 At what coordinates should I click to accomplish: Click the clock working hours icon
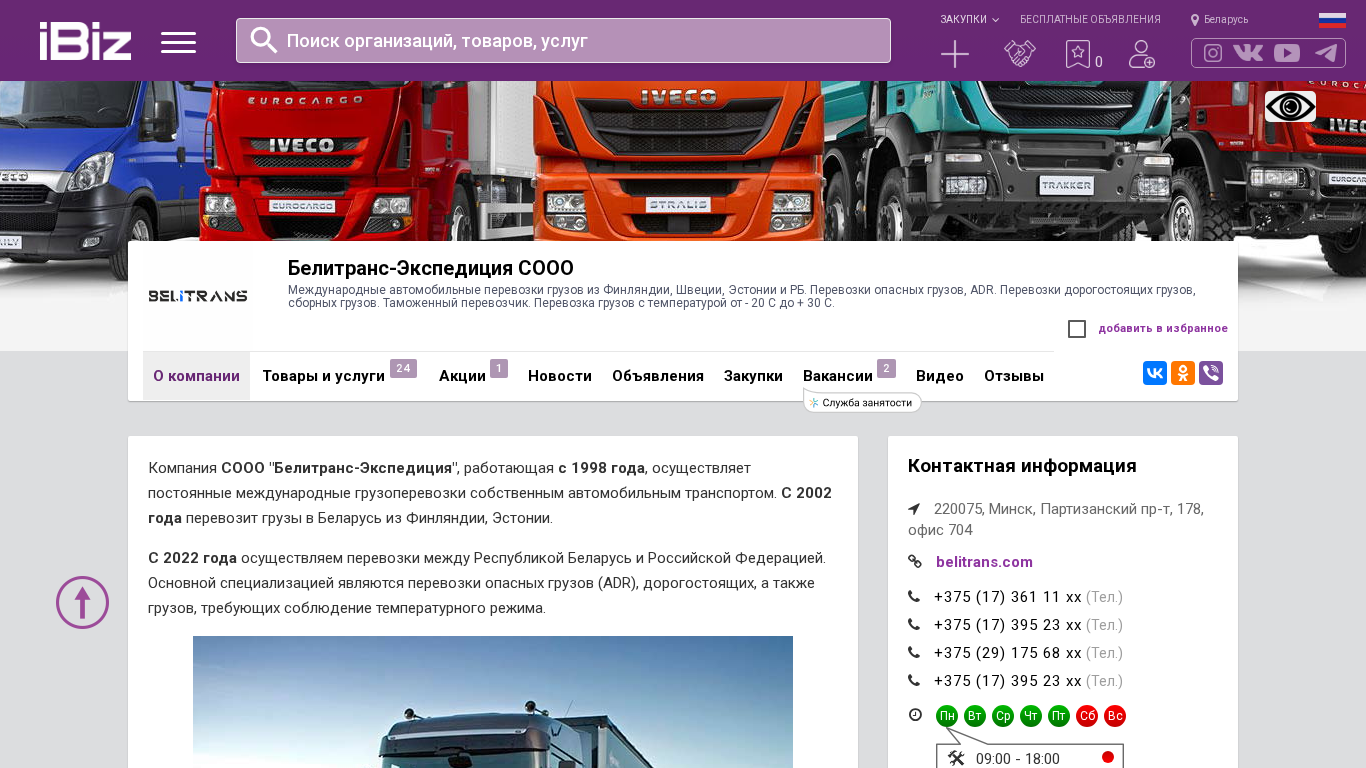(915, 715)
